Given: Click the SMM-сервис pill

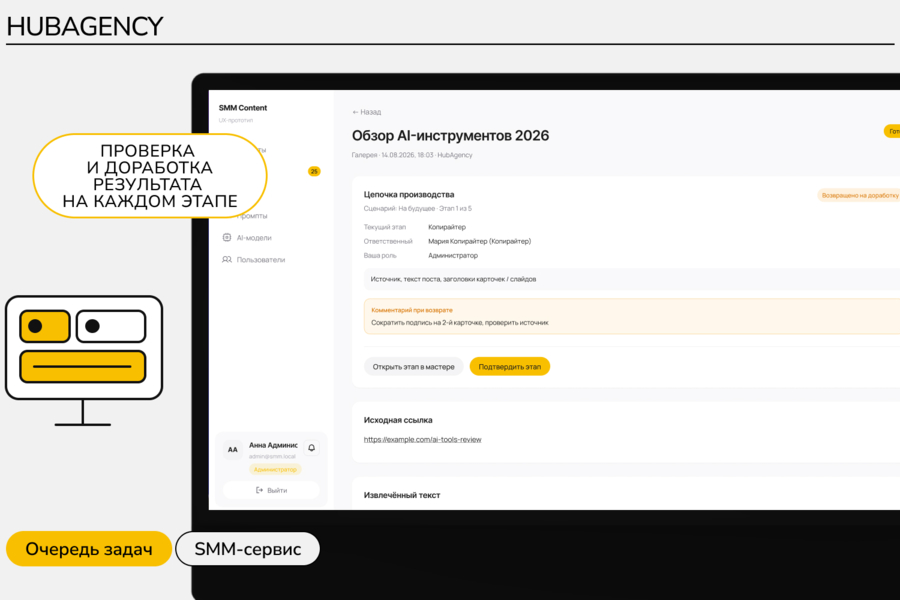Looking at the screenshot, I should [247, 549].
